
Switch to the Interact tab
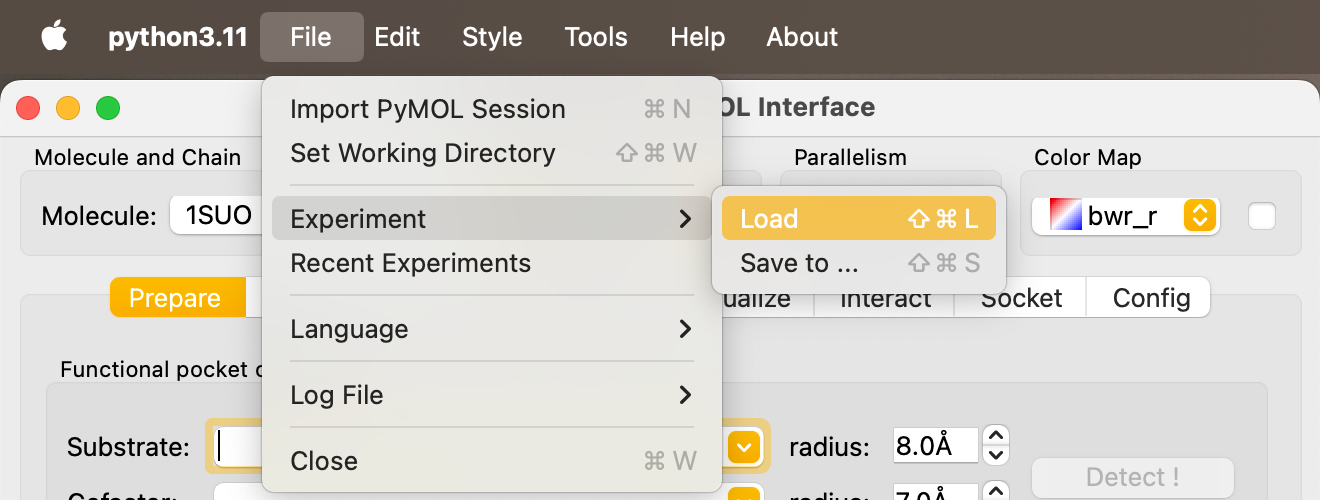pyautogui.click(x=885, y=298)
